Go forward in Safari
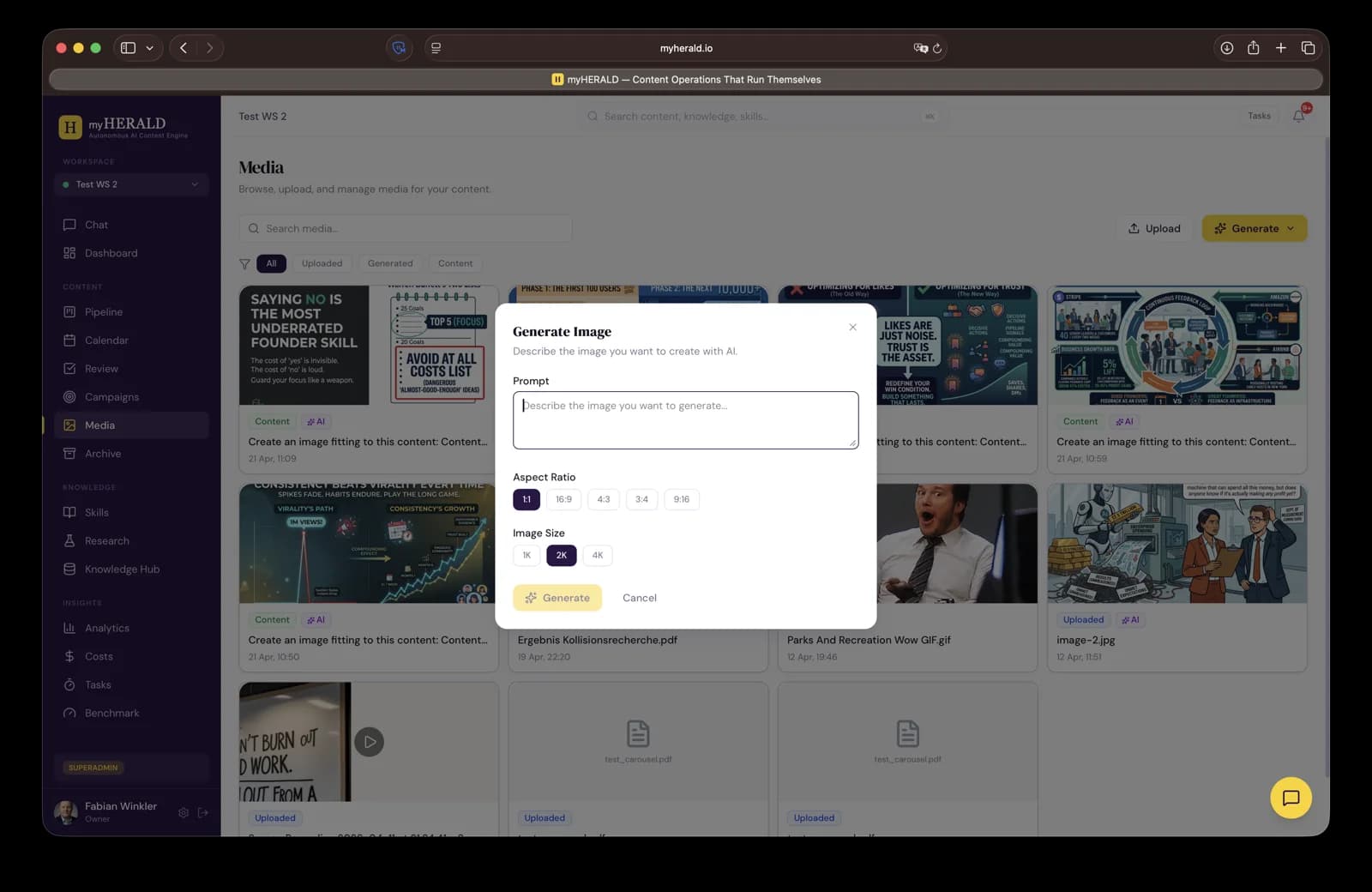 (209, 48)
